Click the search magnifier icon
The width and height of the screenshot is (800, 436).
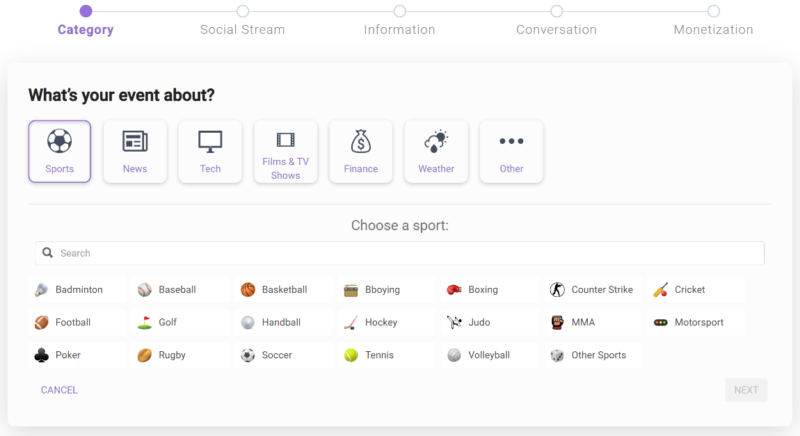click(47, 252)
